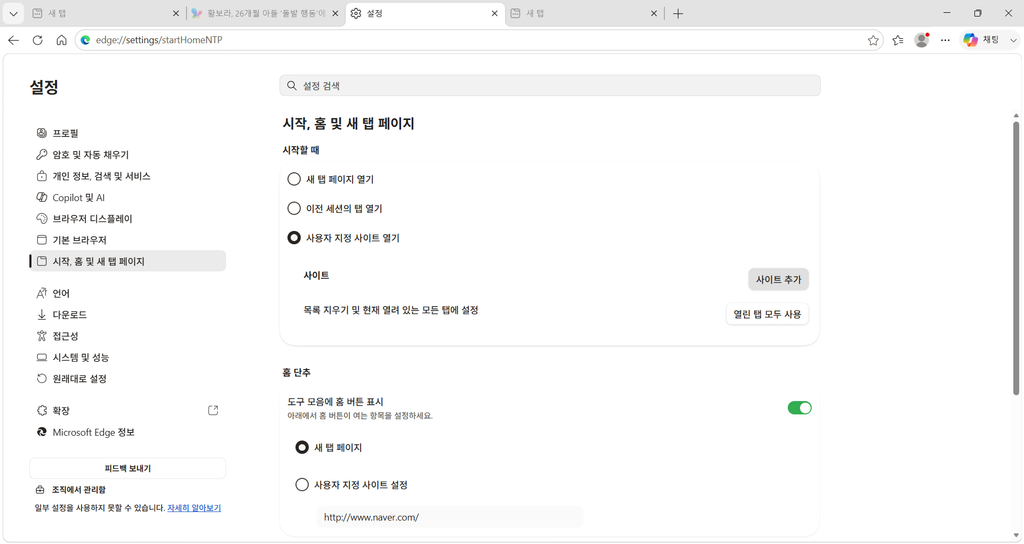Click the 조직에서 관리함 briefcase icon

point(40,490)
